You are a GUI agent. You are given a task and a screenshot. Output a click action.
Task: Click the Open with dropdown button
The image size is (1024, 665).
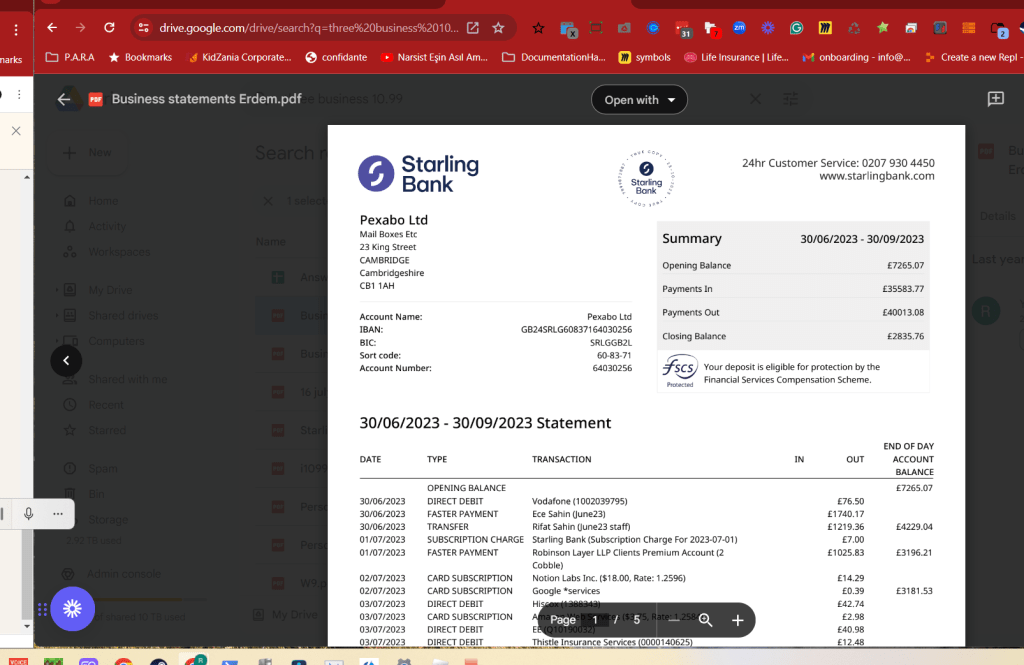click(639, 100)
